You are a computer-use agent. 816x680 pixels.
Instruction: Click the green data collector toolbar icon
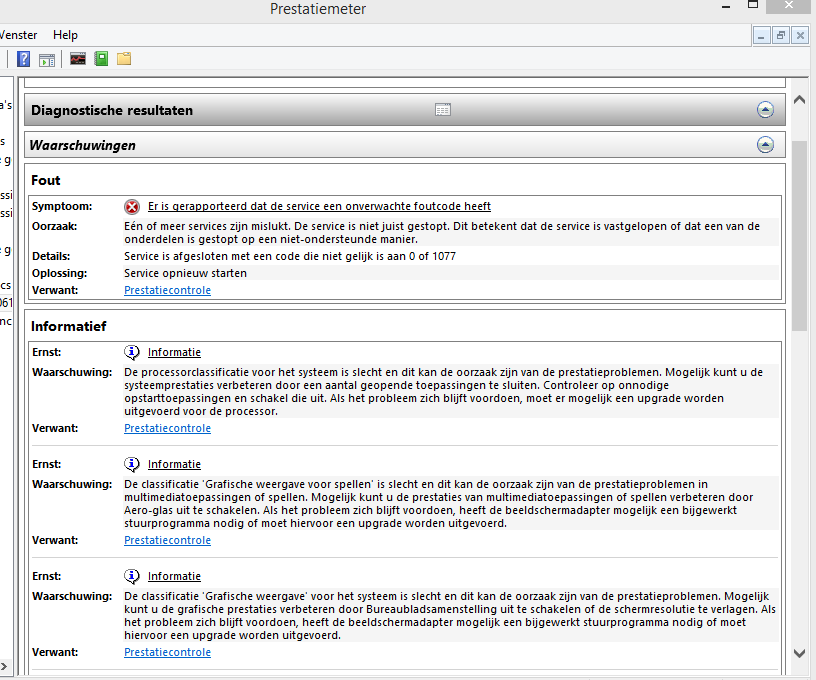(x=101, y=59)
